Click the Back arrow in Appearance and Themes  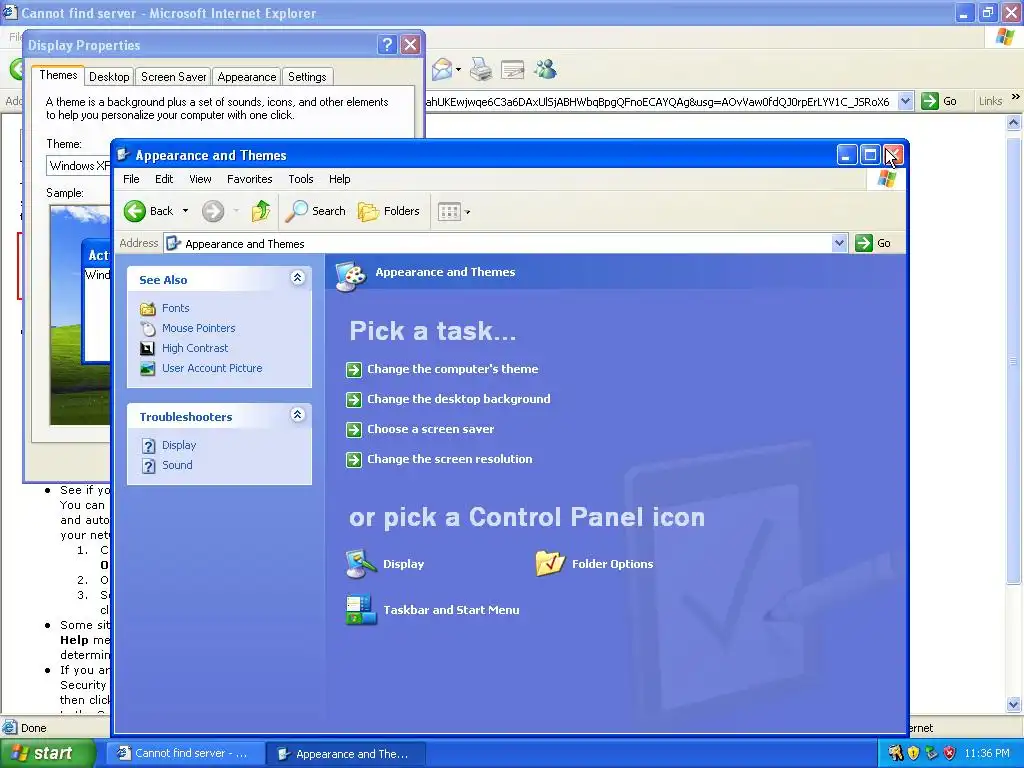tap(135, 211)
